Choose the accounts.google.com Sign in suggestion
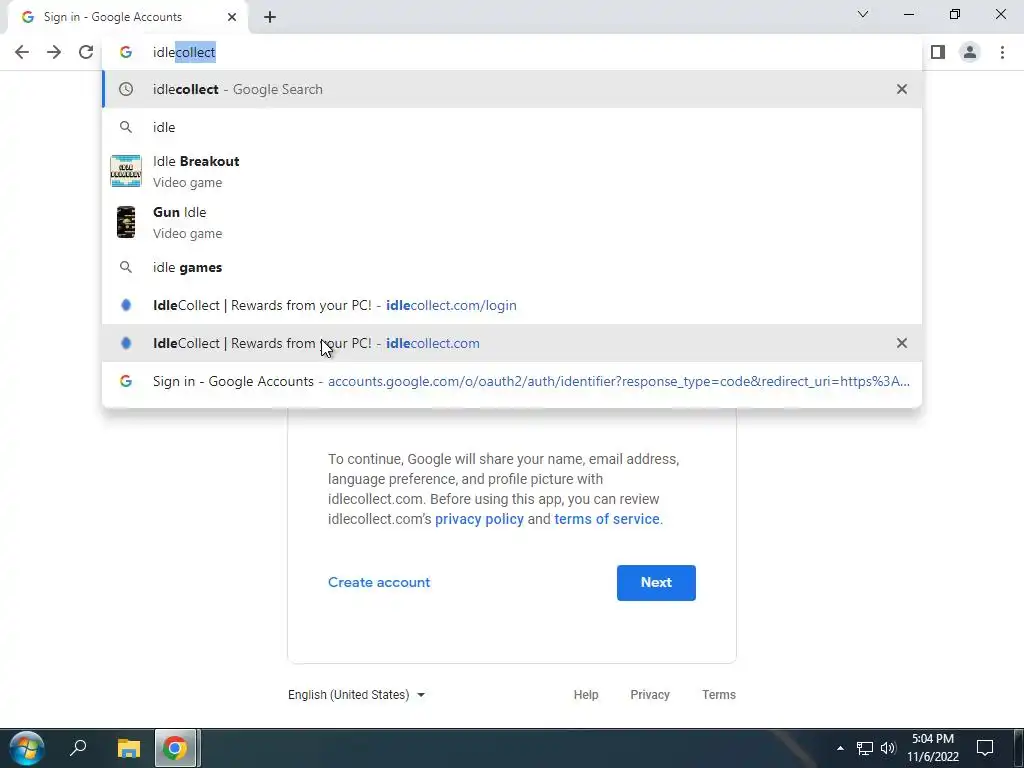Viewport: 1024px width, 768px height. 512,381
